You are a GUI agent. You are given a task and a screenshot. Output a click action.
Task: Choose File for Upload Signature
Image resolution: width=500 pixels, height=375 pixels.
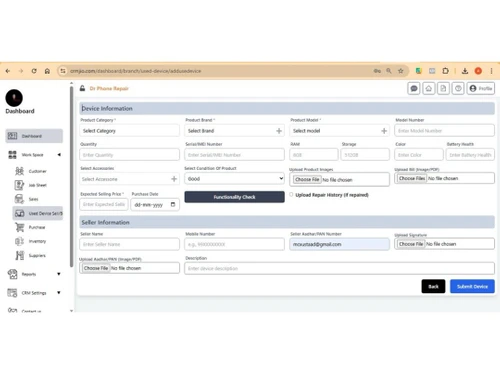[411, 244]
